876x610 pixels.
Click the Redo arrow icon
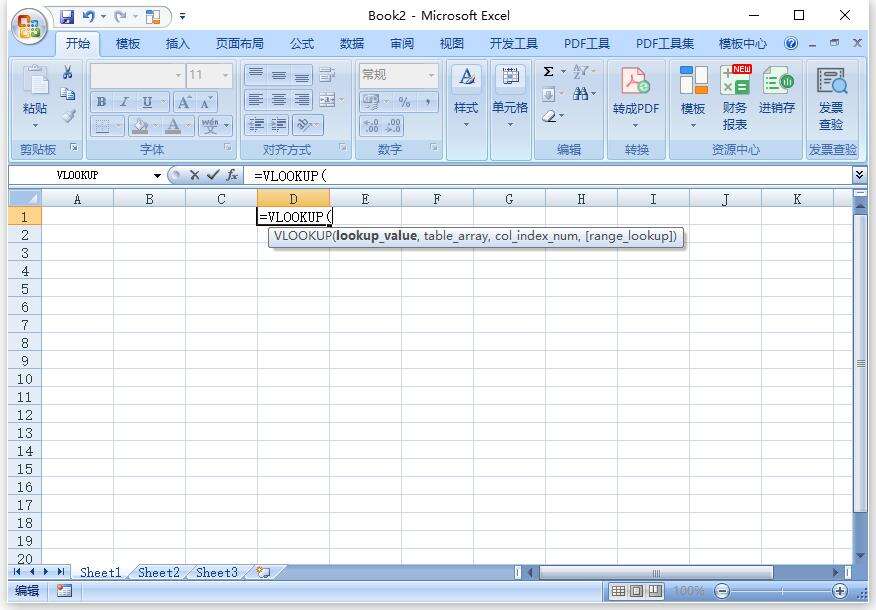point(120,17)
